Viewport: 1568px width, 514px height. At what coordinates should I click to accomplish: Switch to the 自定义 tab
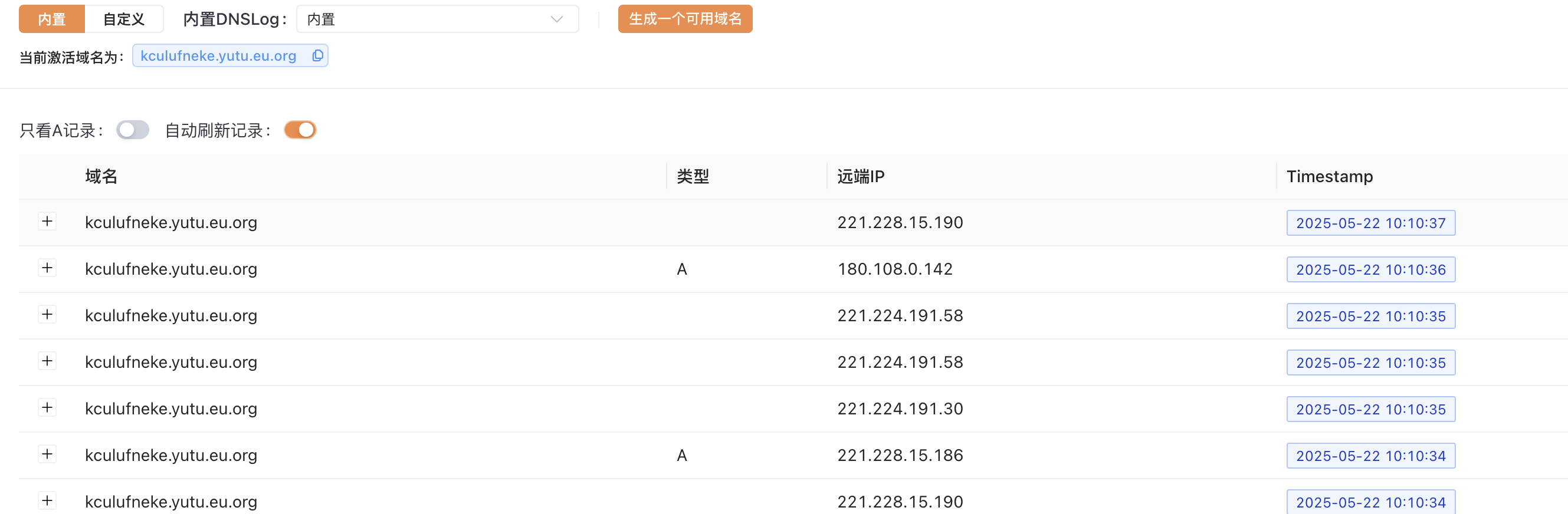(124, 19)
